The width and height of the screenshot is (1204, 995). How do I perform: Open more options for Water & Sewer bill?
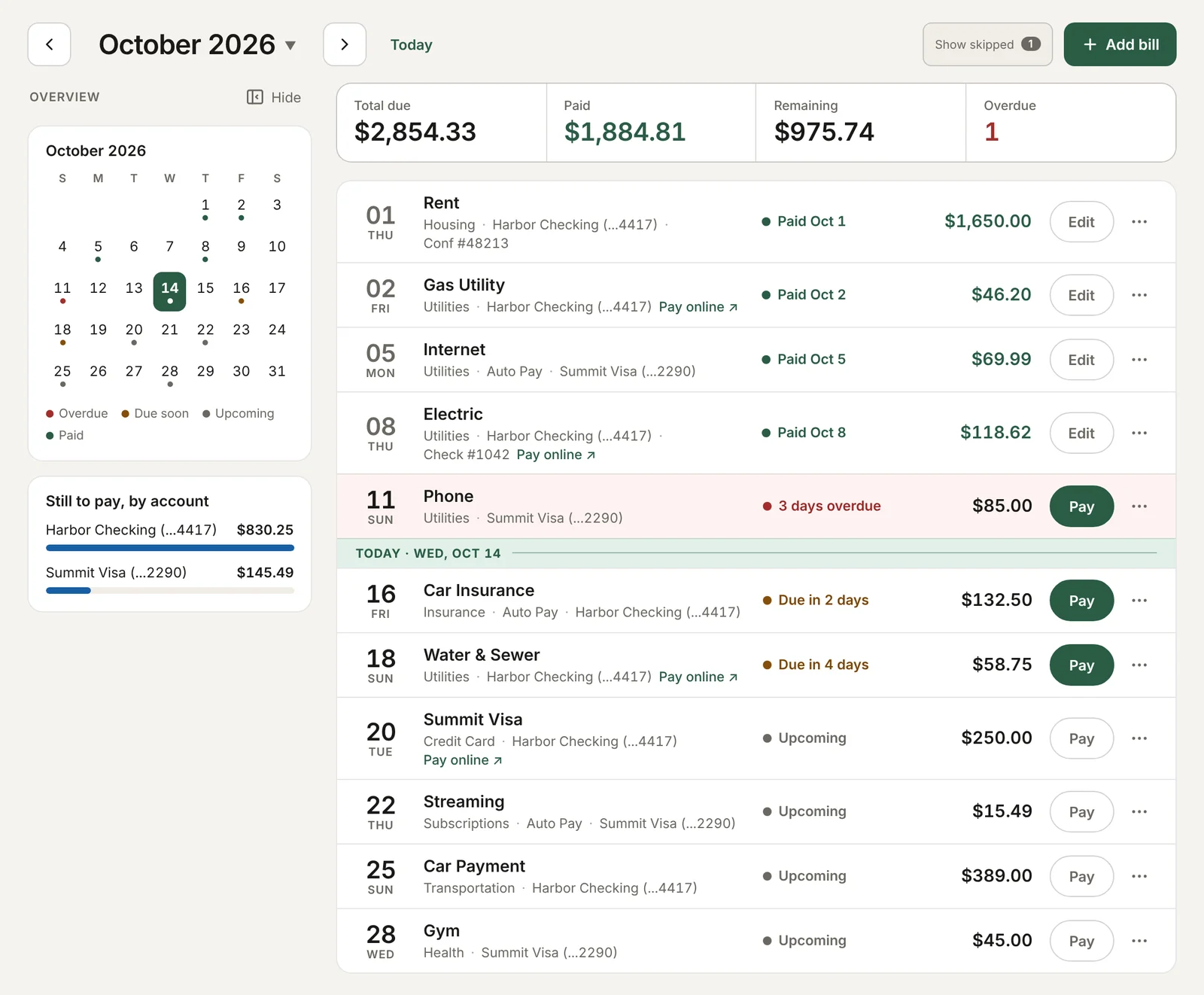[x=1139, y=665]
